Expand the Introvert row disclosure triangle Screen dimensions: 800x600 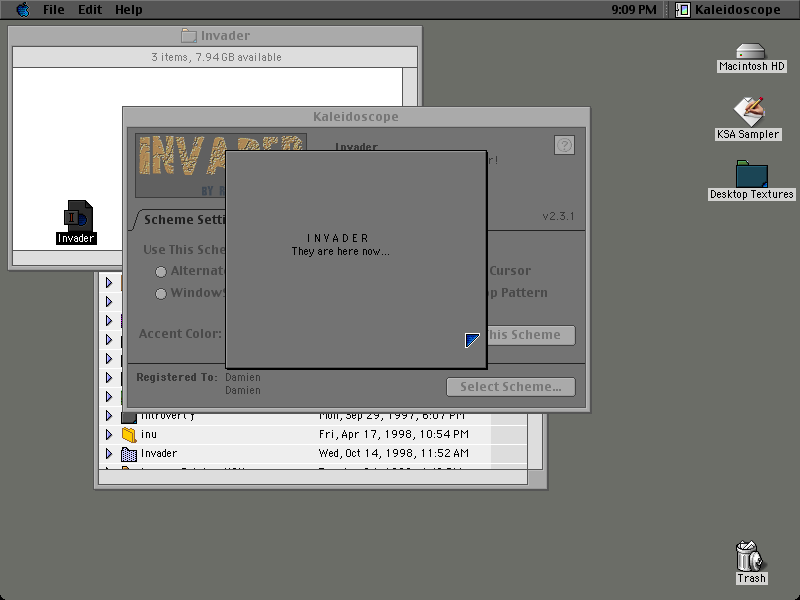(x=109, y=416)
